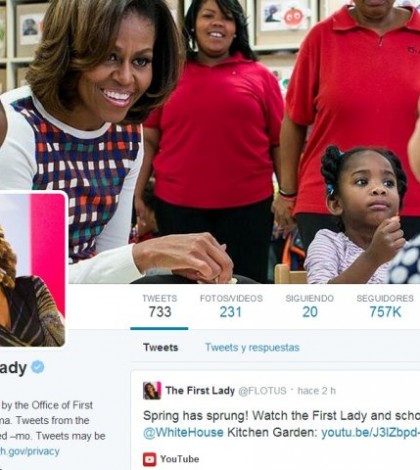Click the YouTube label under the tweet

point(180,459)
